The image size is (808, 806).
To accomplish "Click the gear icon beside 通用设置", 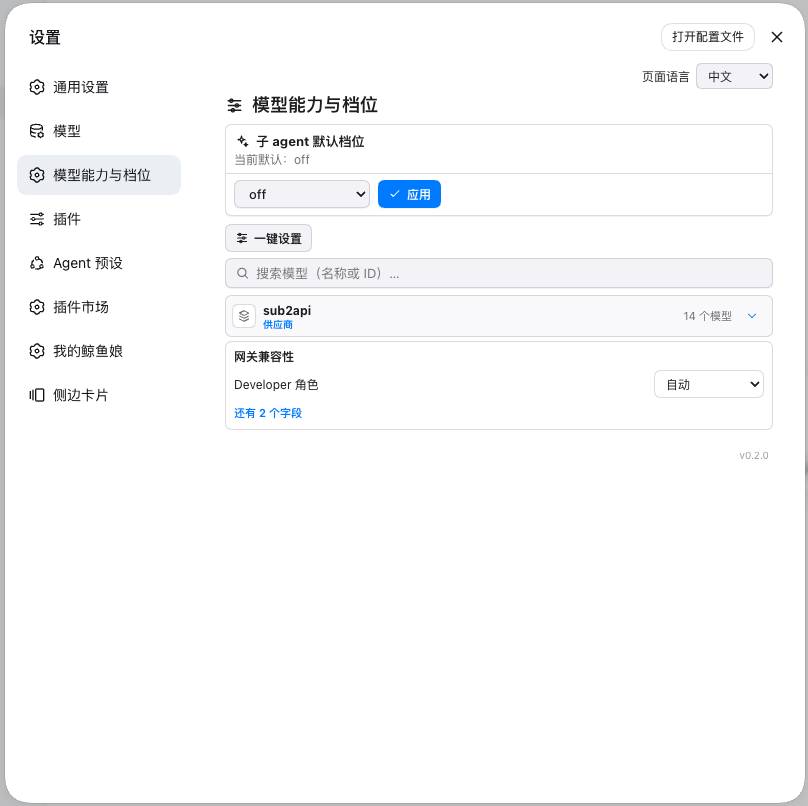I will tap(37, 87).
